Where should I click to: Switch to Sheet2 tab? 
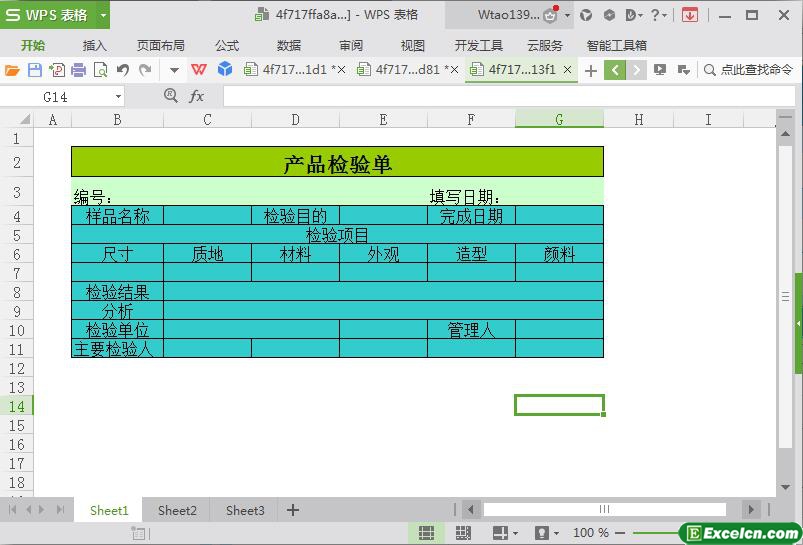[177, 510]
